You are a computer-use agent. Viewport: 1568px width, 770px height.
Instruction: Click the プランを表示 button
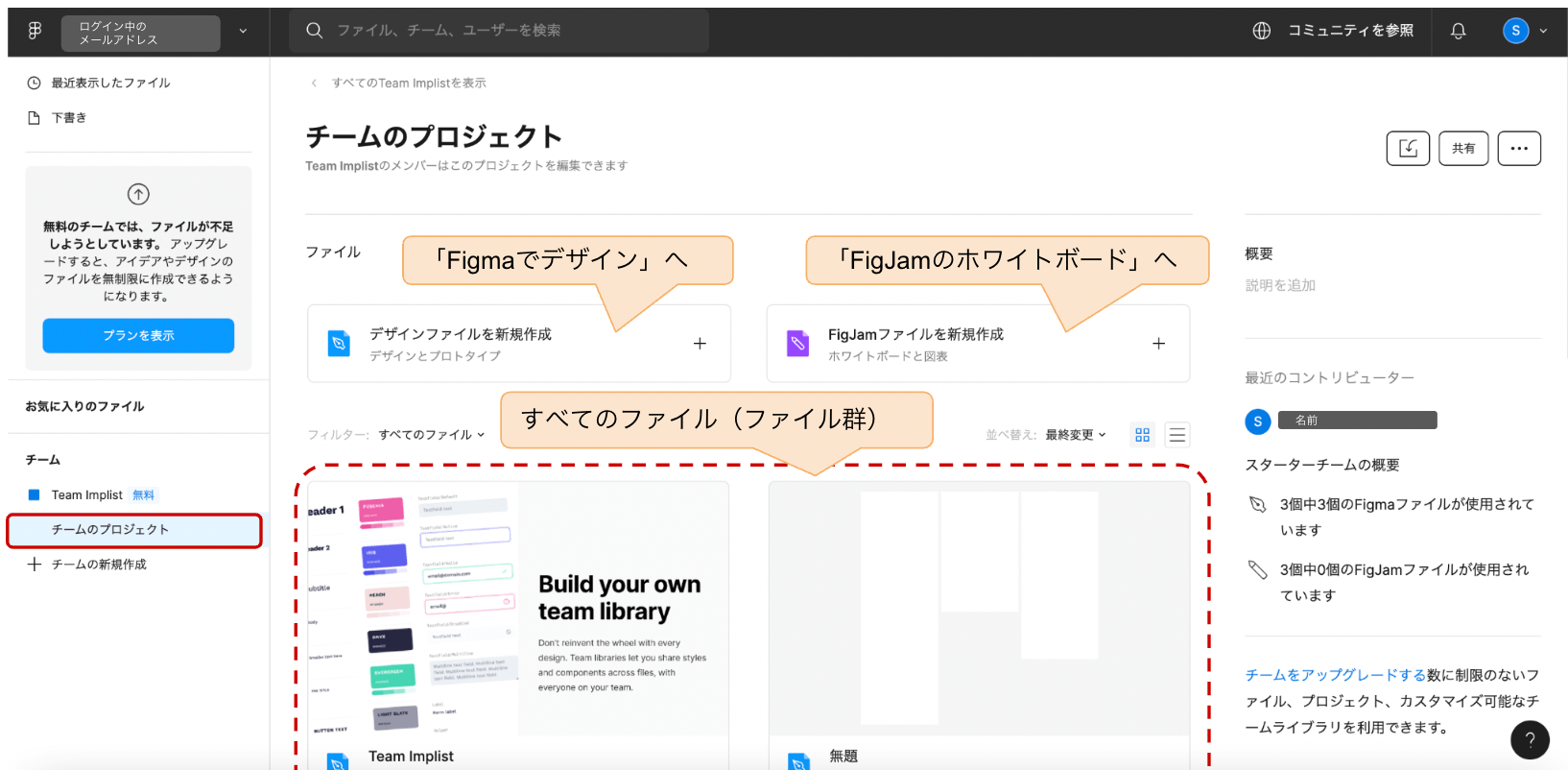(x=138, y=336)
